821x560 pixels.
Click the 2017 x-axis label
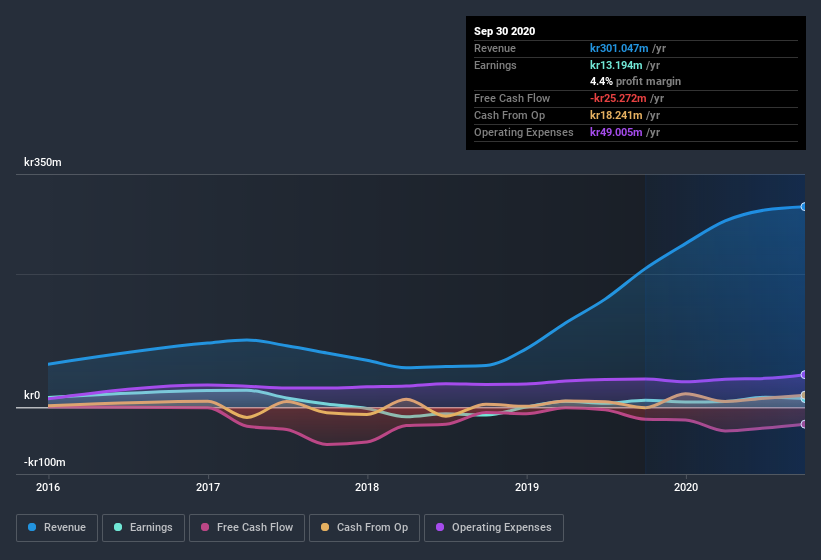[208, 487]
